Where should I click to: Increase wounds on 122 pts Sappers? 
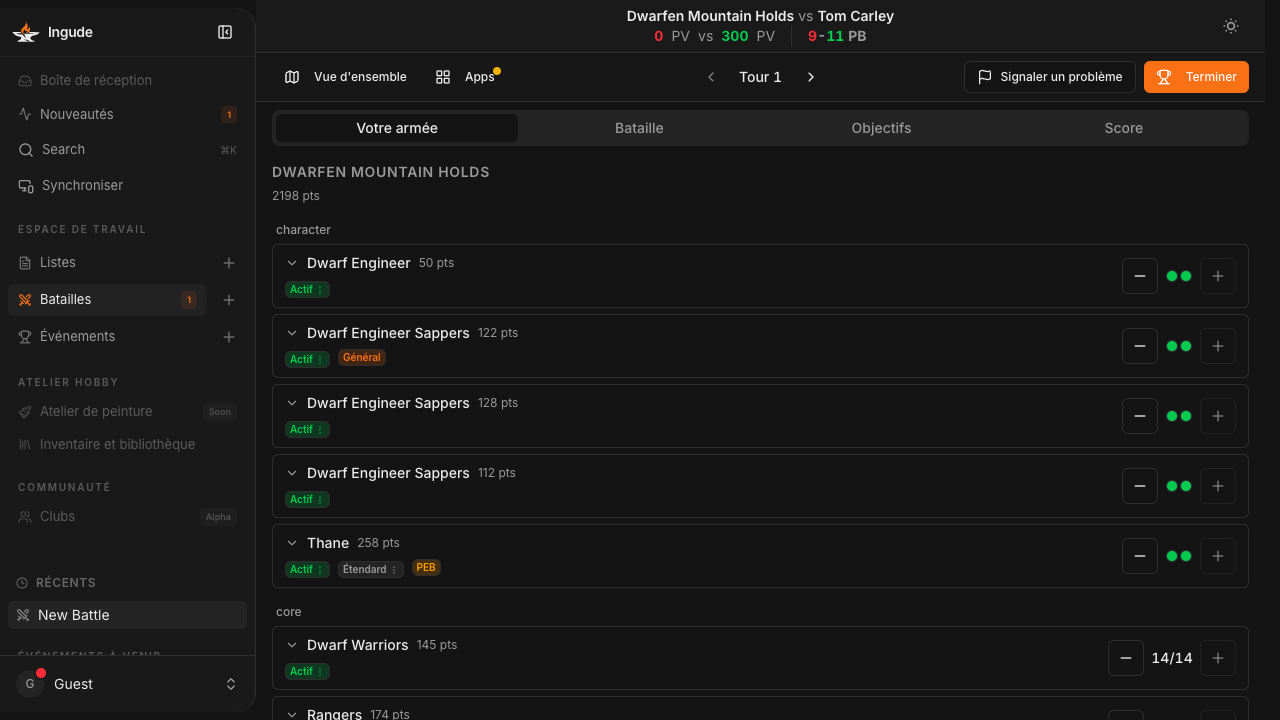click(x=1218, y=346)
